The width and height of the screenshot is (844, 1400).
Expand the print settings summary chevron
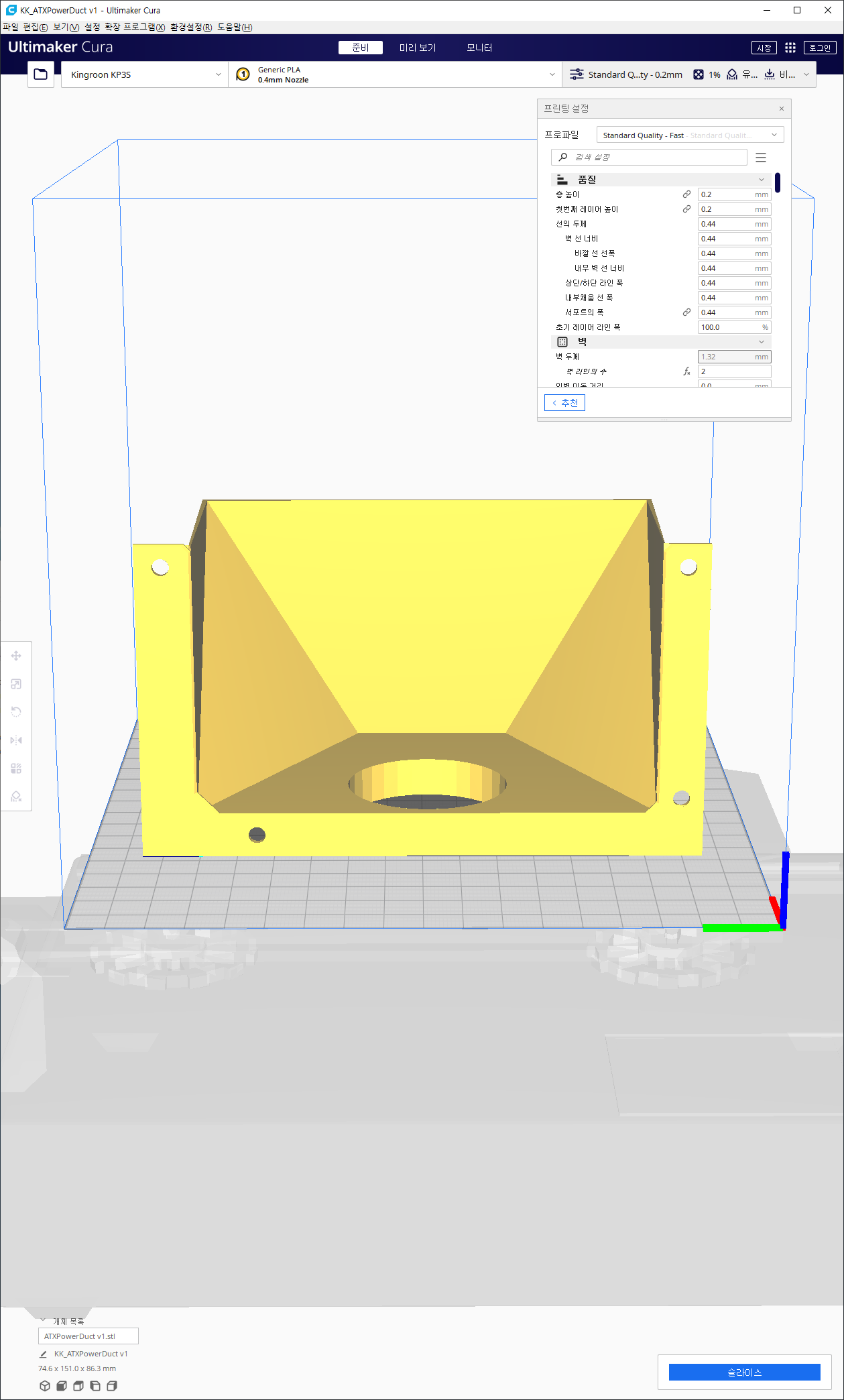tap(806, 74)
